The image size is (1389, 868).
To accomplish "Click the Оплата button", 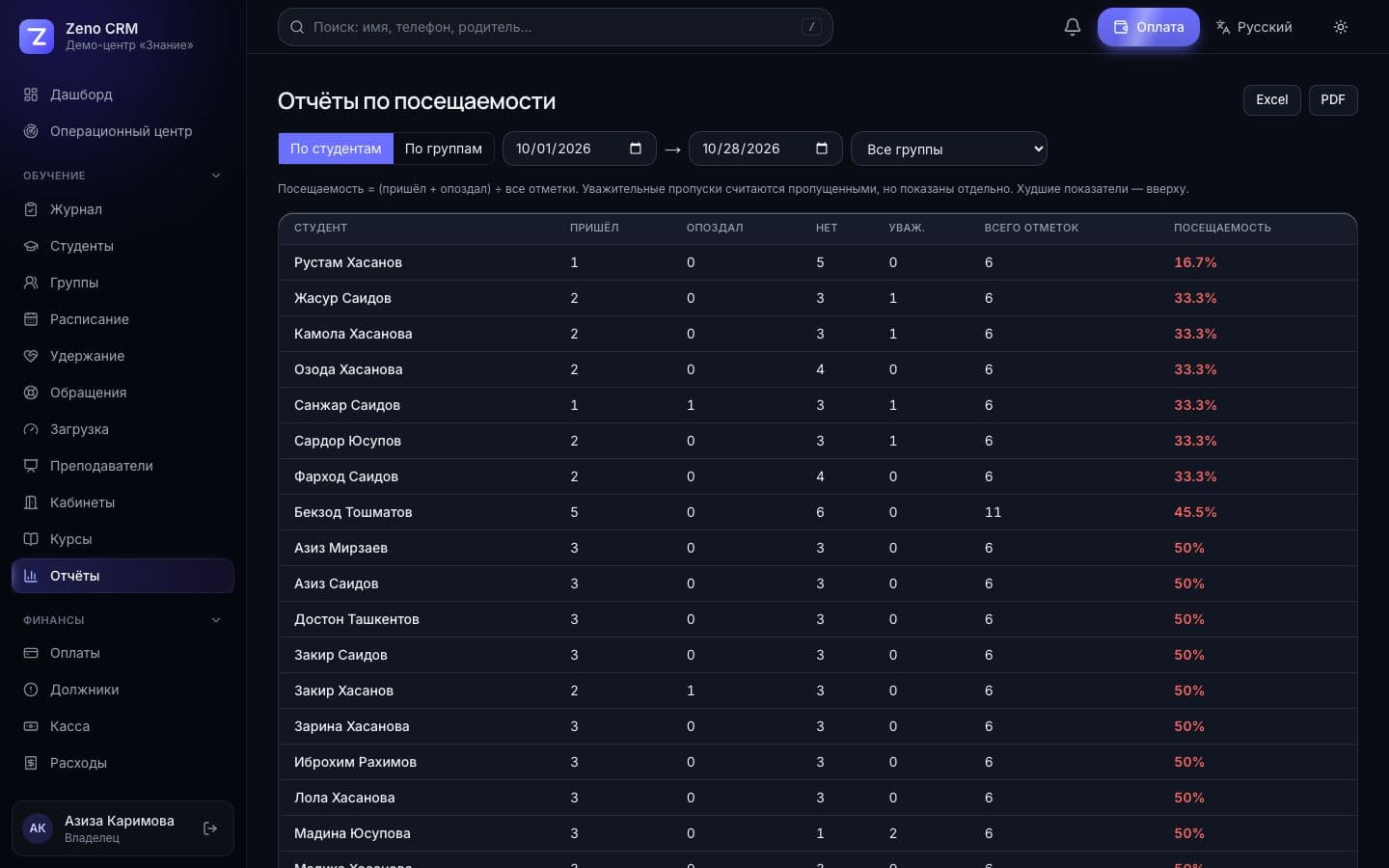I will tap(1149, 27).
